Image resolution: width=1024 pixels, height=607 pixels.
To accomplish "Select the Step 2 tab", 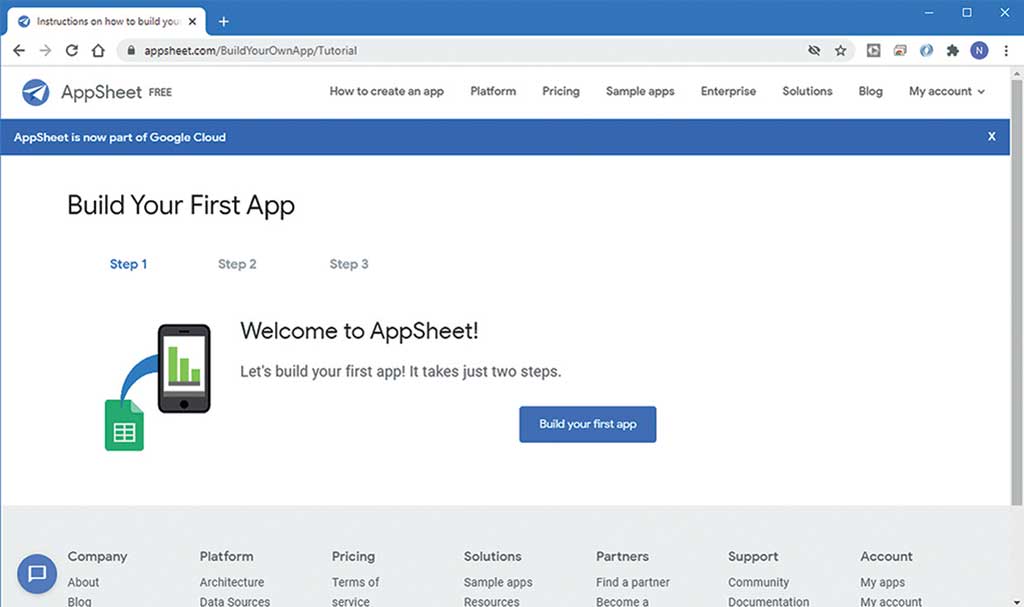I will (237, 264).
